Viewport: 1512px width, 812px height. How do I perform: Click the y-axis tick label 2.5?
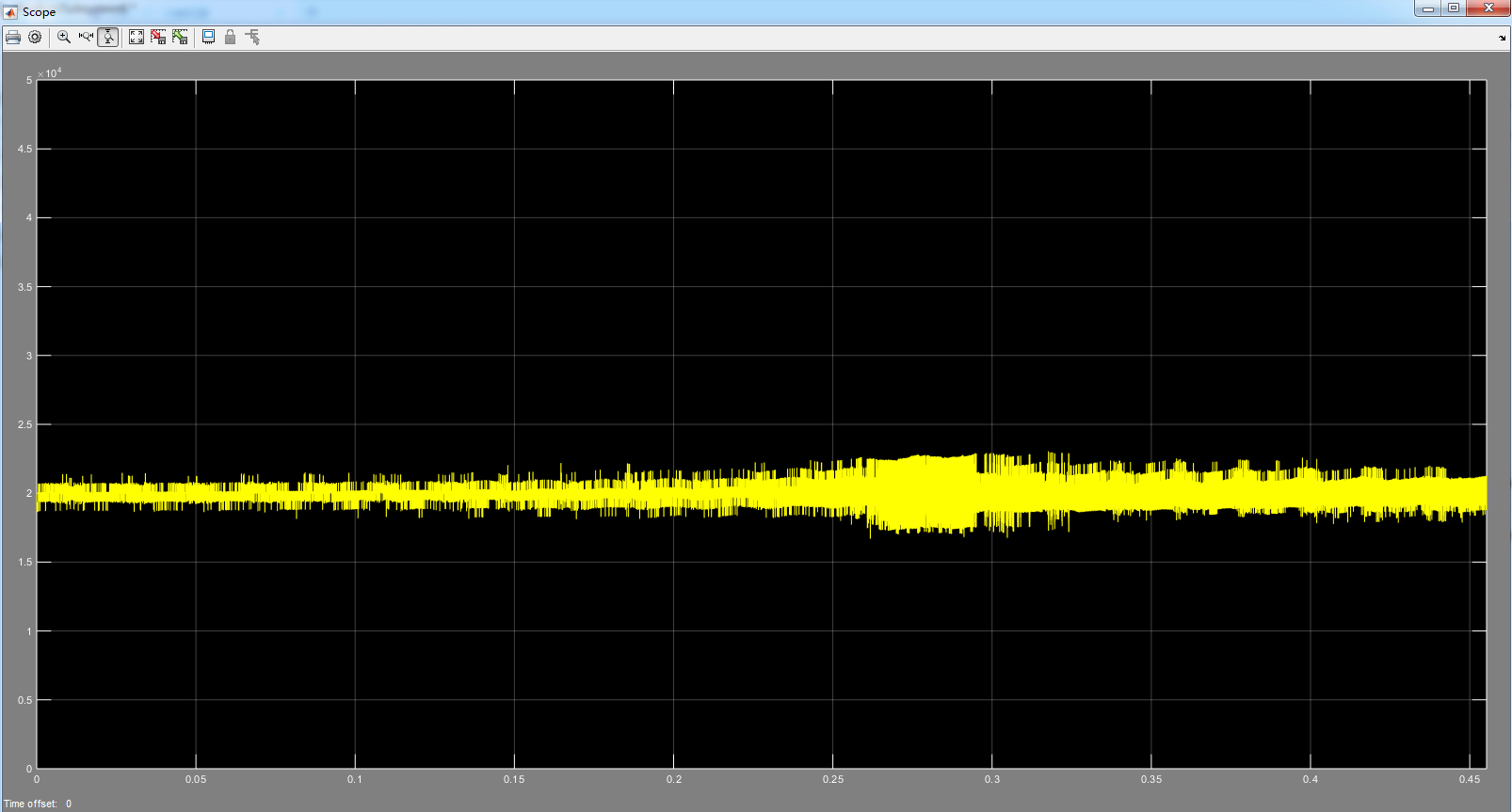(24, 424)
